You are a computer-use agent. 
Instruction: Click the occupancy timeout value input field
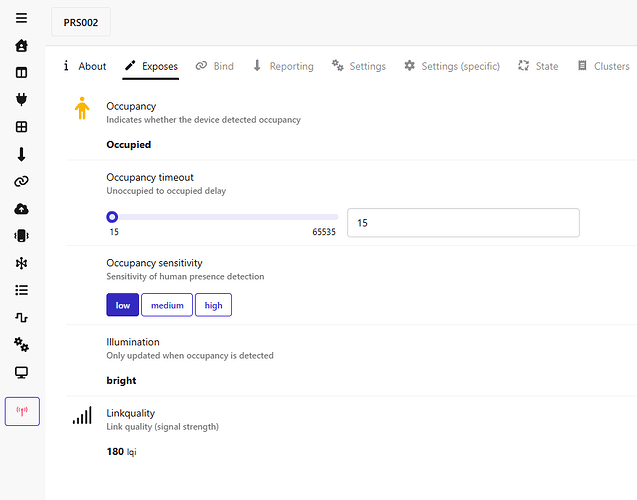coord(463,223)
